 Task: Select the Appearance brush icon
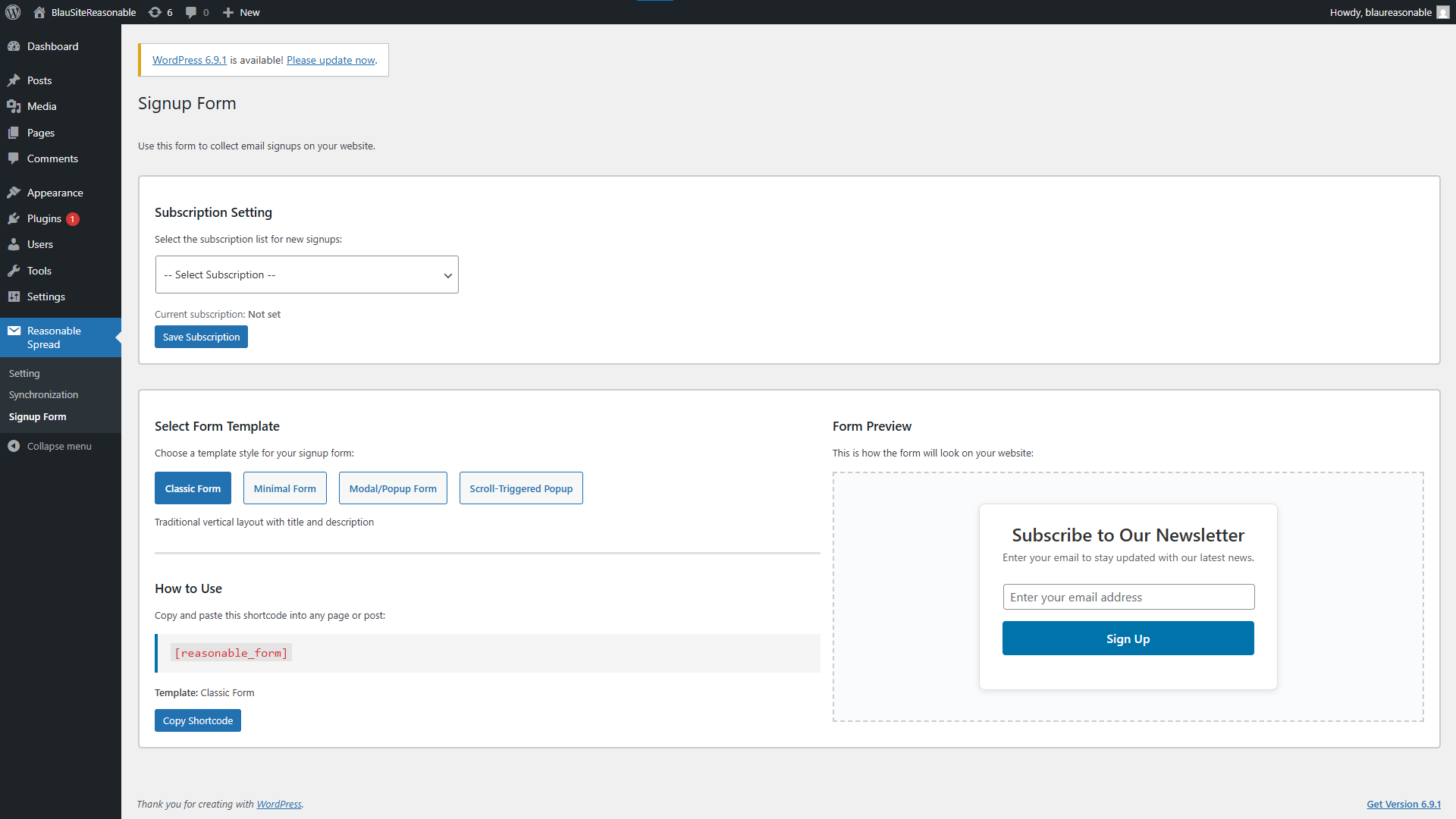tap(15, 192)
